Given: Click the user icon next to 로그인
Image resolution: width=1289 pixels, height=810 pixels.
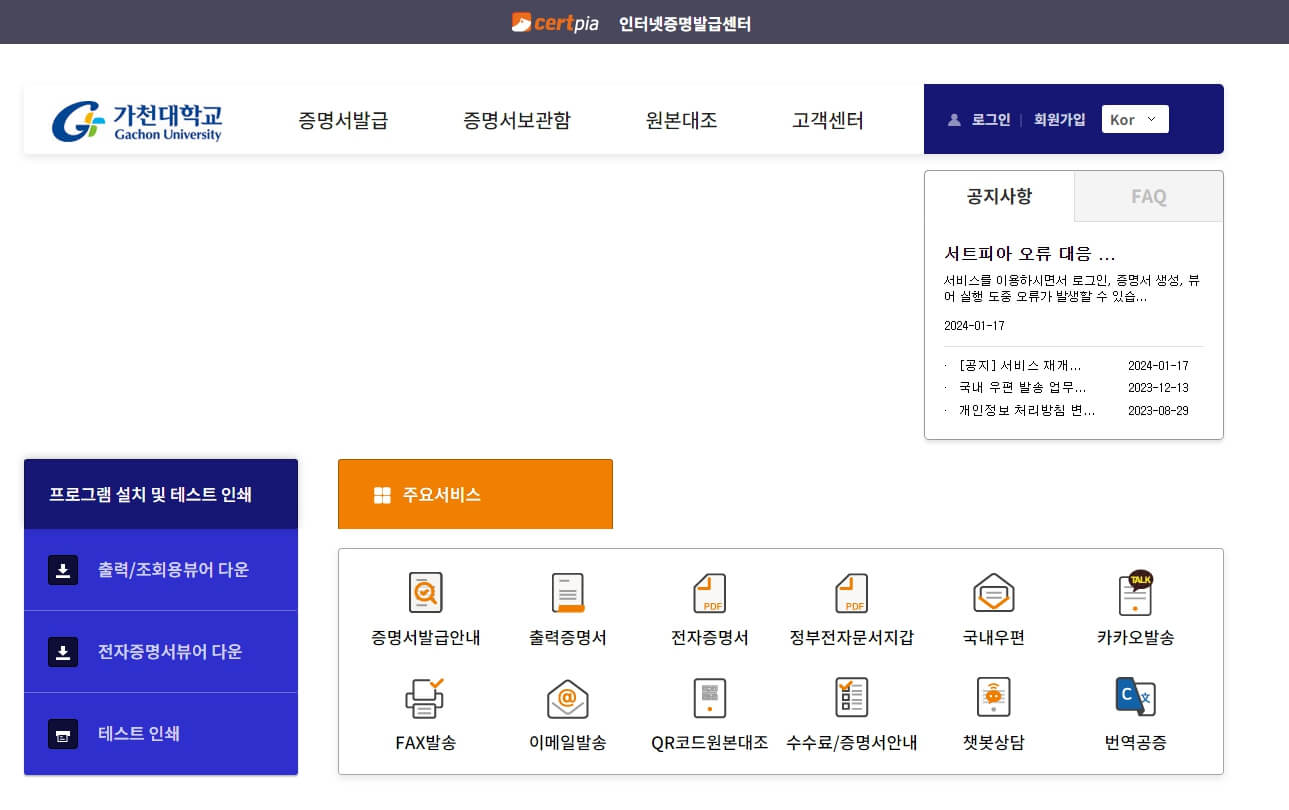Looking at the screenshot, I should coord(954,120).
